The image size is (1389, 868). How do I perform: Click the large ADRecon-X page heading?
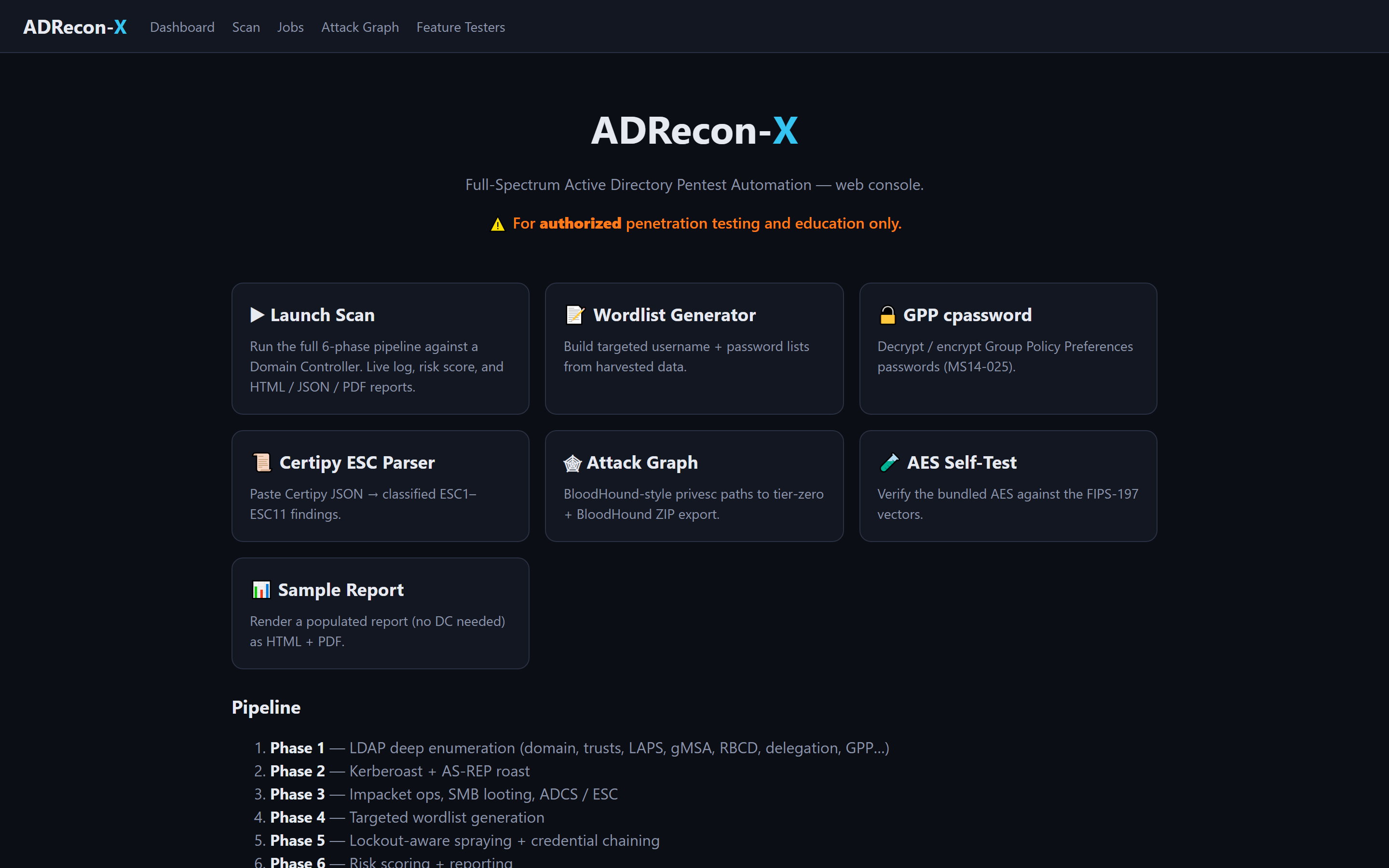[694, 130]
